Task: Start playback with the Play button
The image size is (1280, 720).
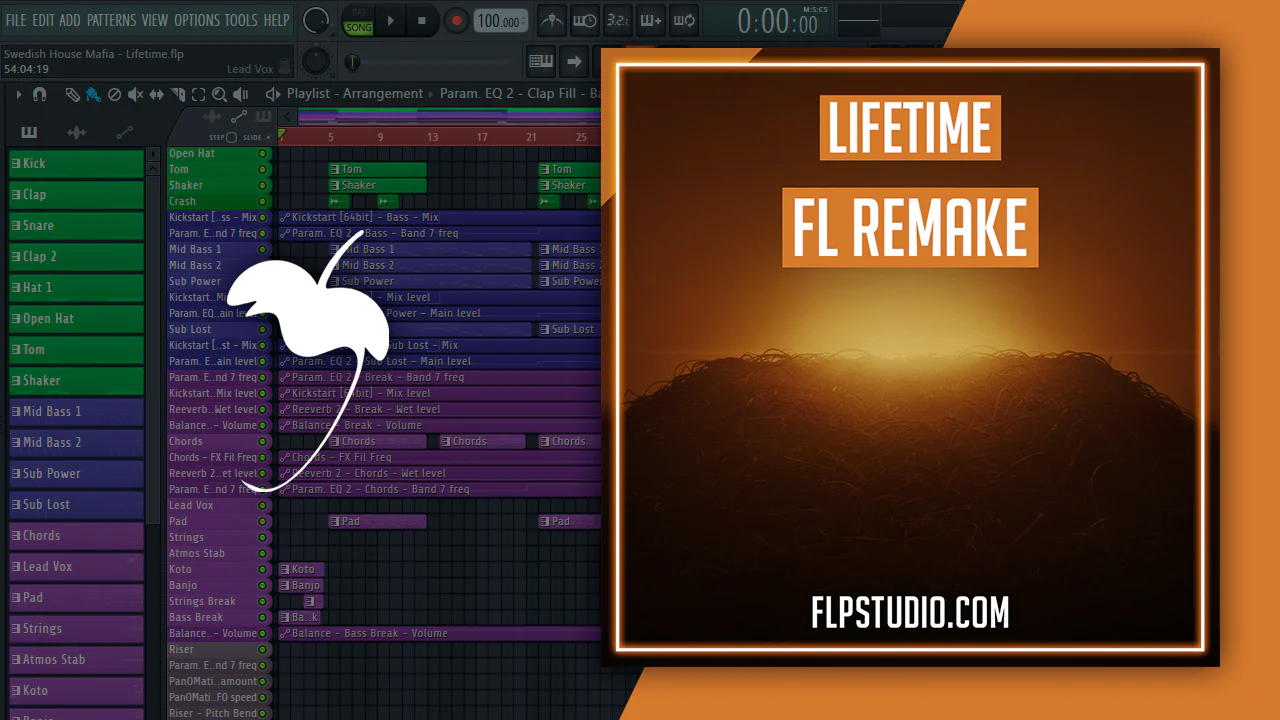Action: click(x=391, y=20)
